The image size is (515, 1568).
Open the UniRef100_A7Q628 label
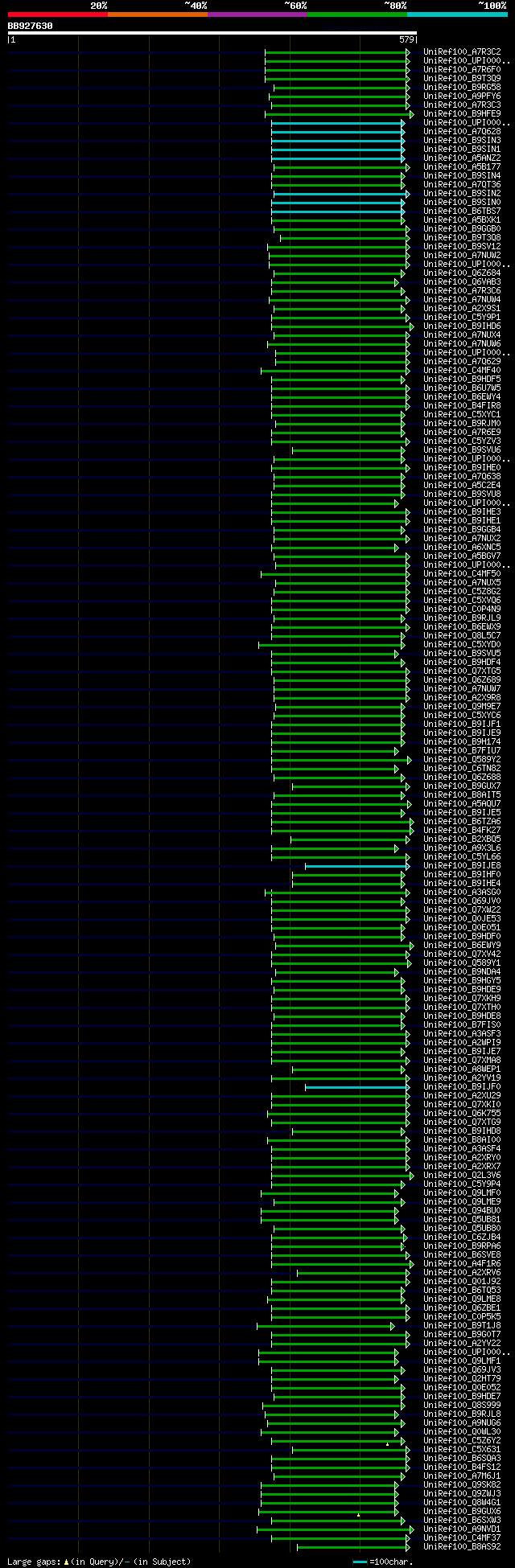(x=462, y=132)
